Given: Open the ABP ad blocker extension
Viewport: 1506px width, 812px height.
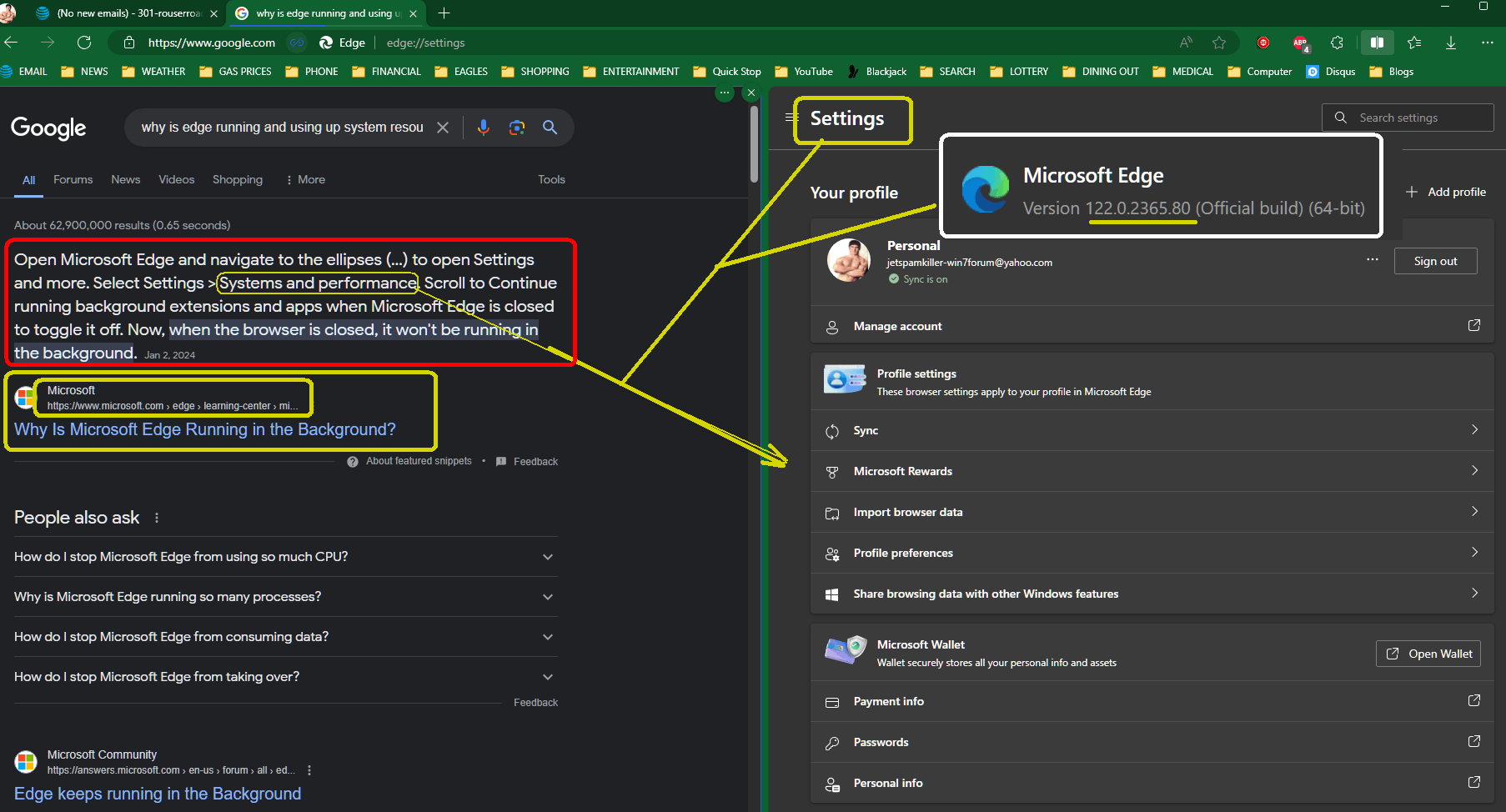Looking at the screenshot, I should coord(1301,43).
